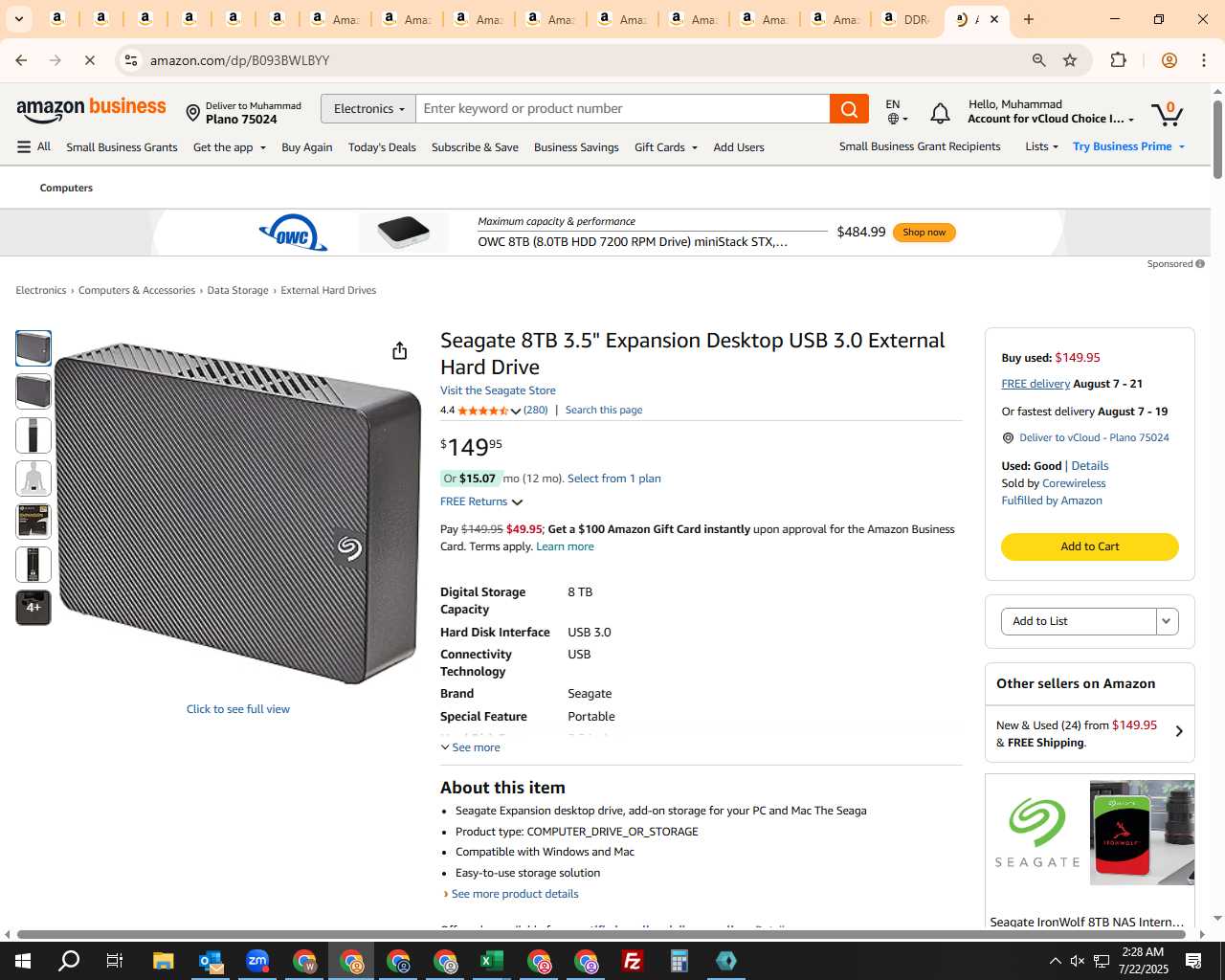
Task: Open the Windows Start button
Action: 23,961
